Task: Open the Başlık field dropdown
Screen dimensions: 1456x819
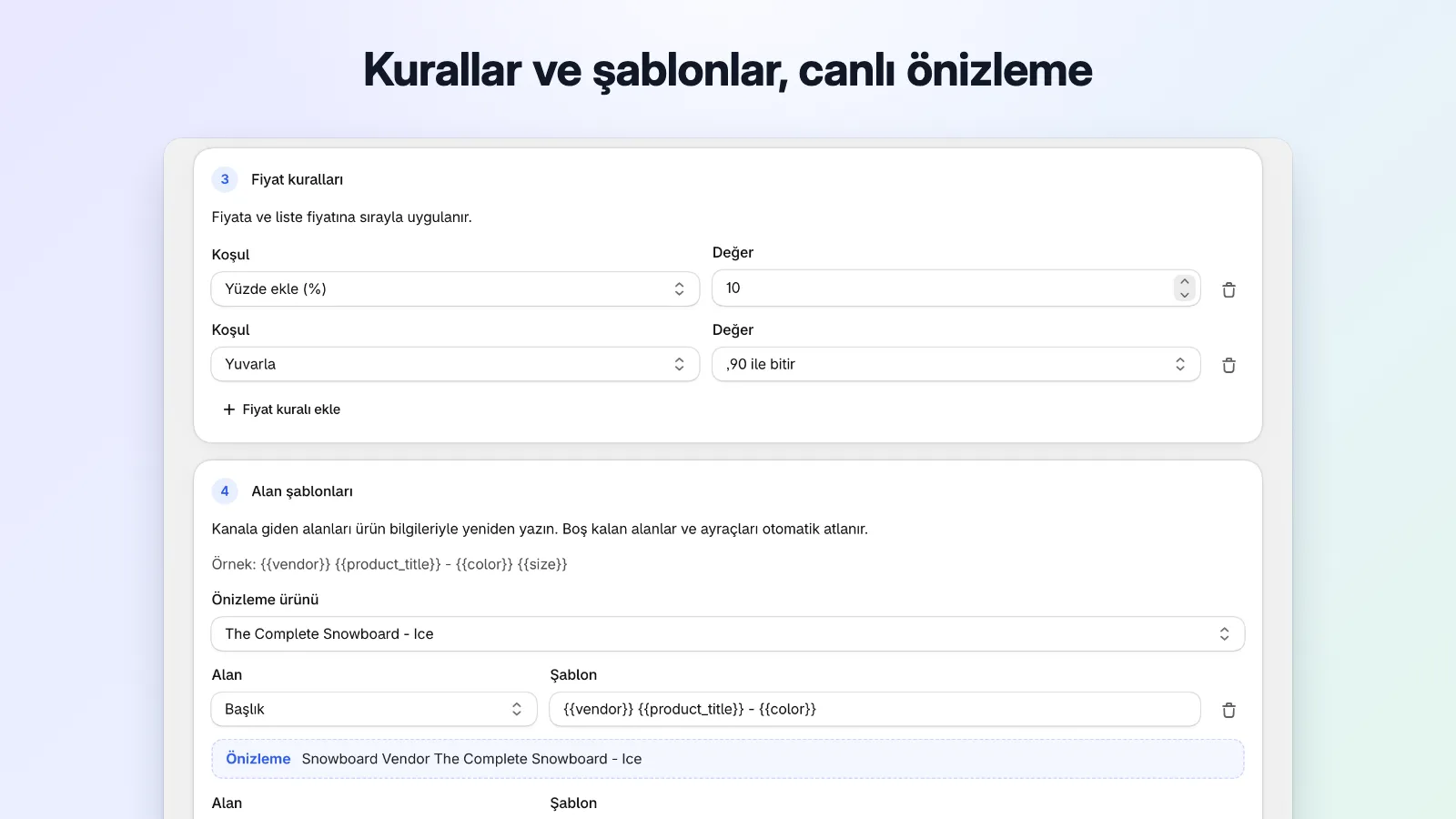Action: click(374, 709)
